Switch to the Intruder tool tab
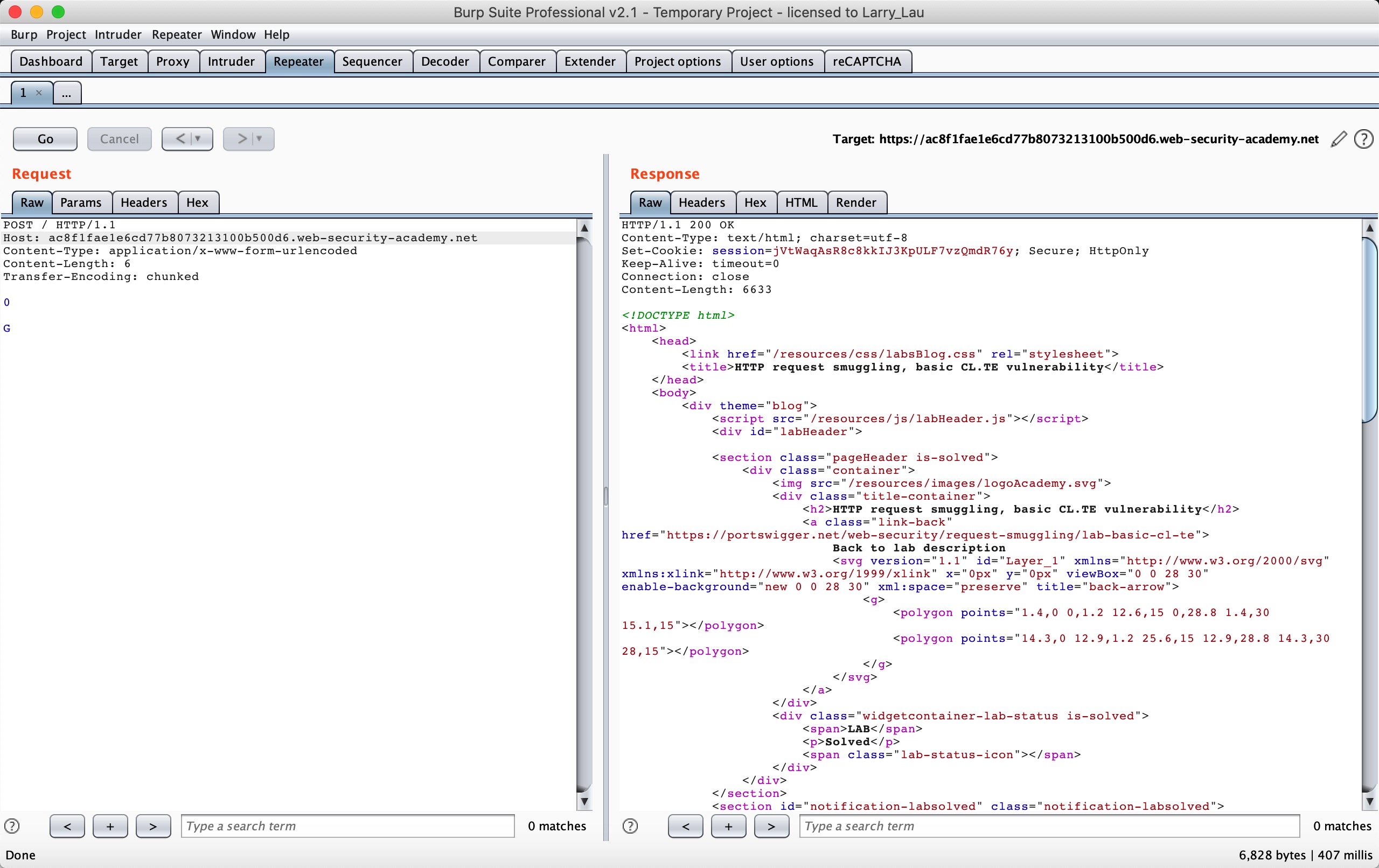The image size is (1379, 868). tap(232, 61)
